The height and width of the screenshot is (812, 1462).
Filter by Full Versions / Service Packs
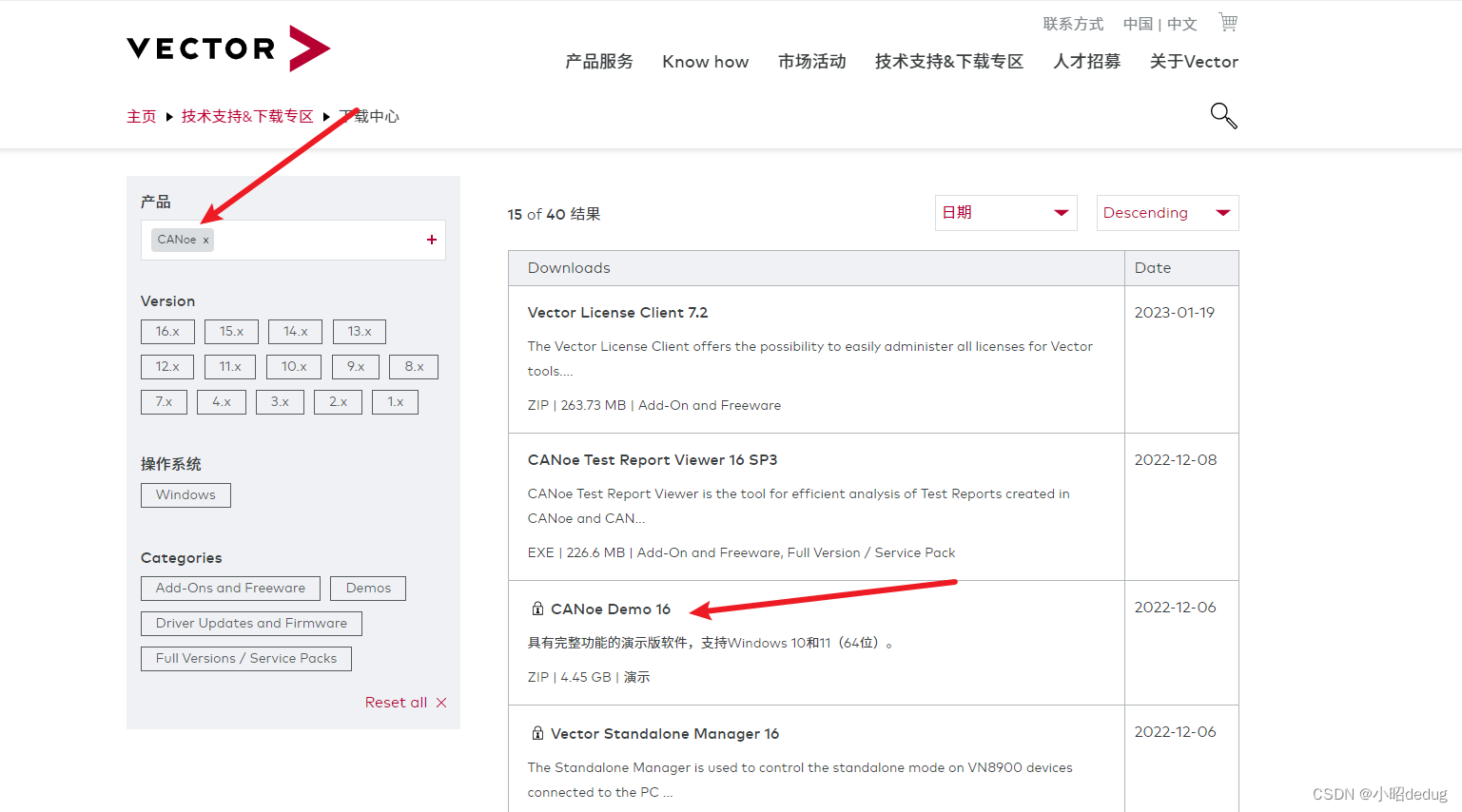pos(246,659)
